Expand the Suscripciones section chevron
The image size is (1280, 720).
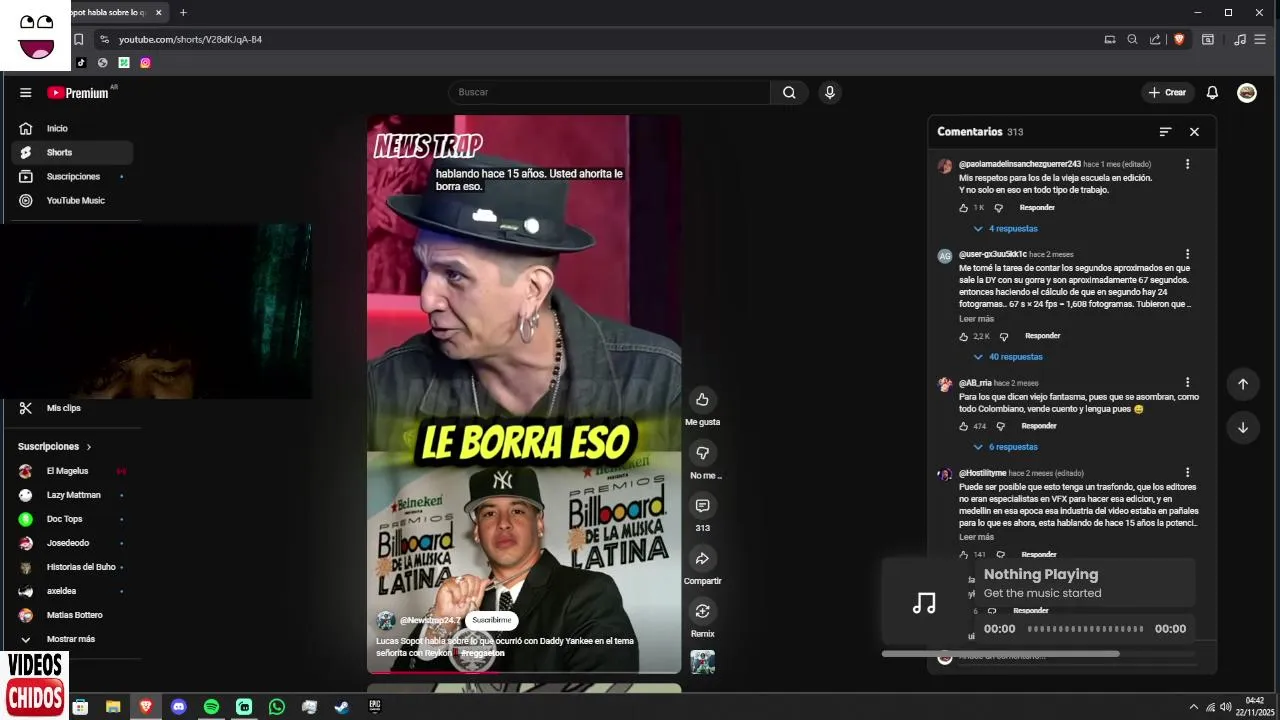click(x=88, y=447)
